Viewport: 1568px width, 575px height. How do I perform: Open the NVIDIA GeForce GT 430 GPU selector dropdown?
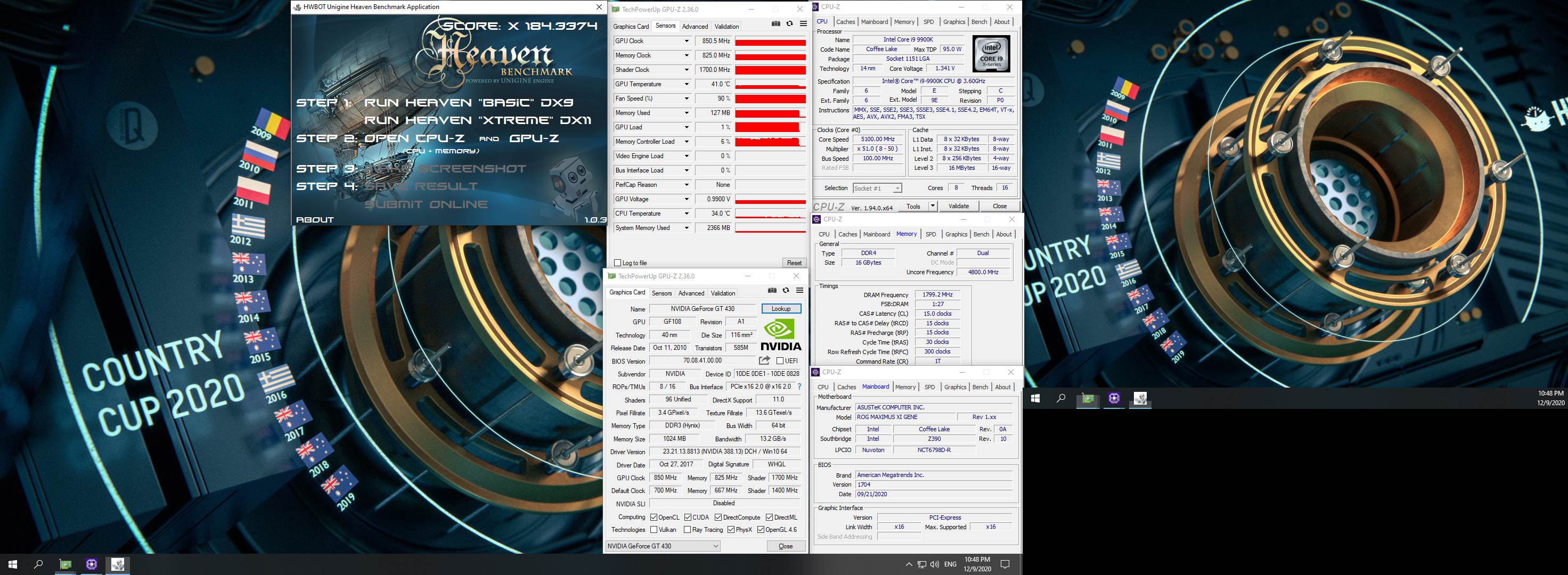663,546
